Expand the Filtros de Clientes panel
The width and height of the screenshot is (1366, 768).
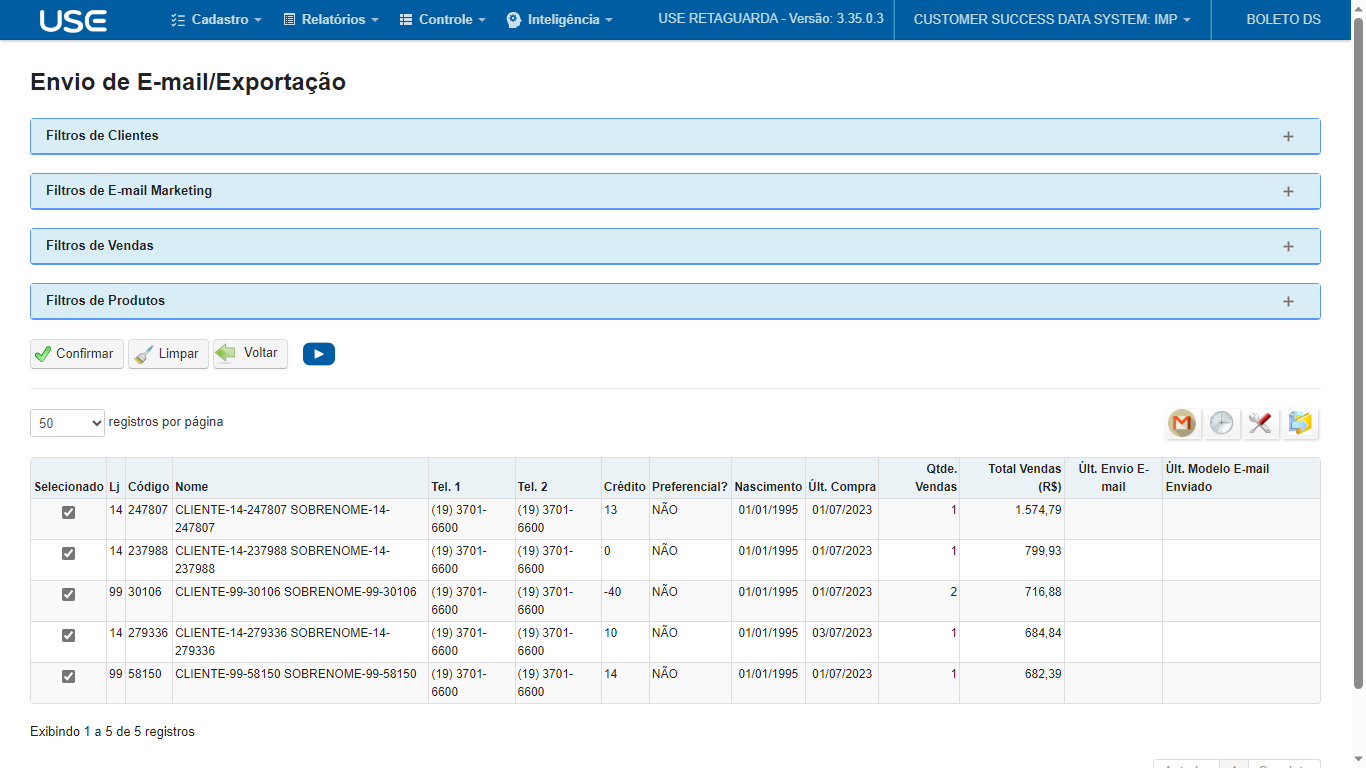click(675, 136)
